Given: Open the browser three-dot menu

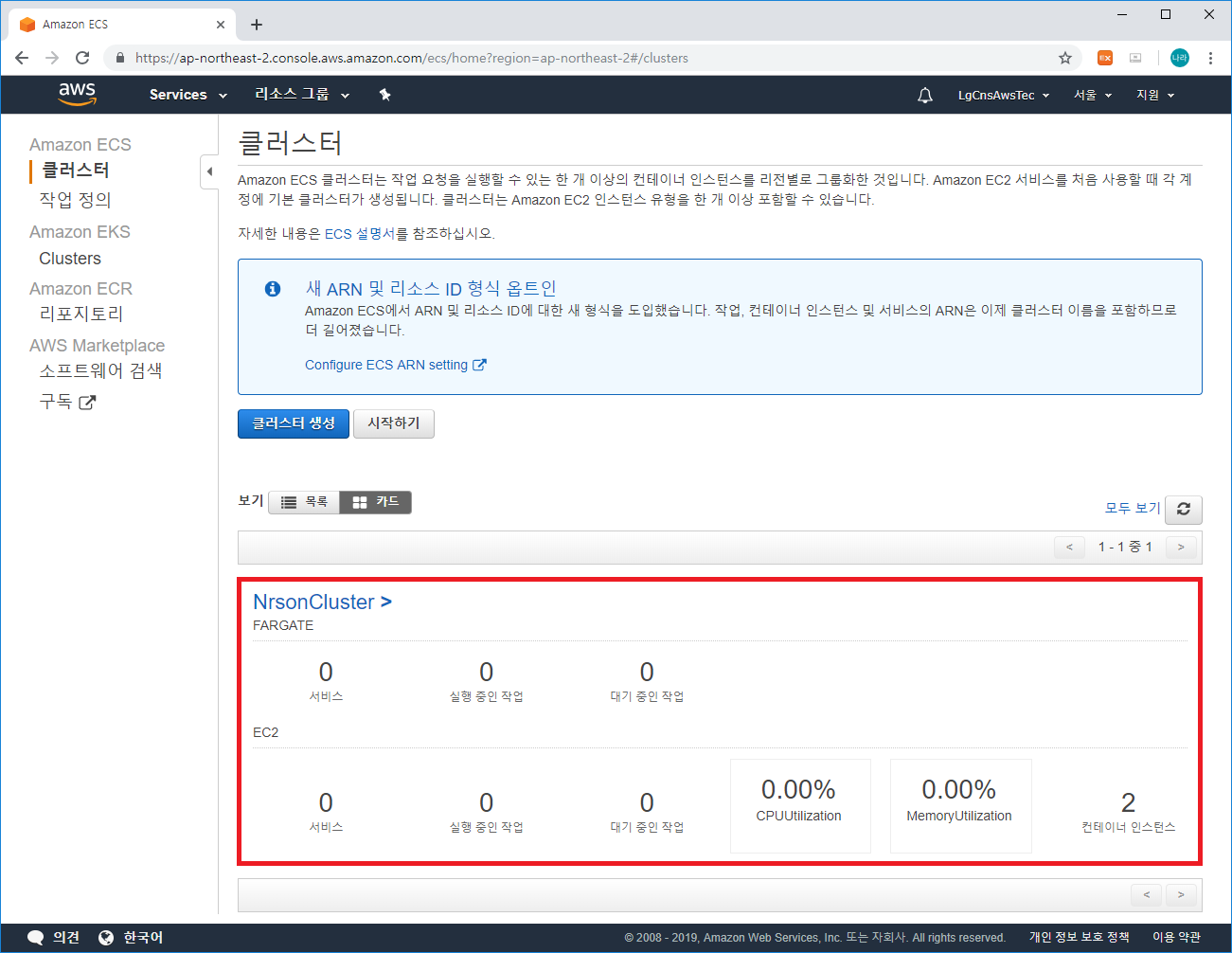Looking at the screenshot, I should (x=1210, y=58).
